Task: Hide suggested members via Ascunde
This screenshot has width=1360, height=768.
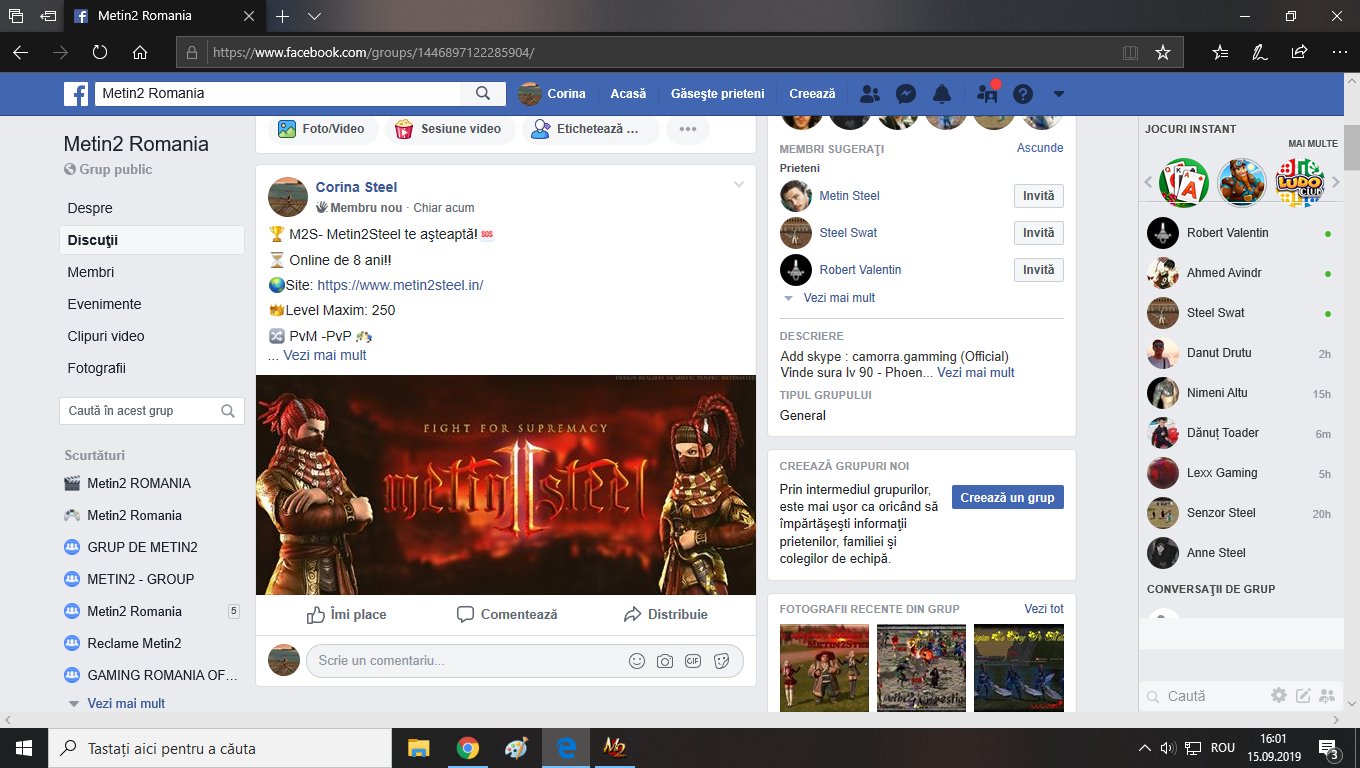Action: [x=1040, y=147]
